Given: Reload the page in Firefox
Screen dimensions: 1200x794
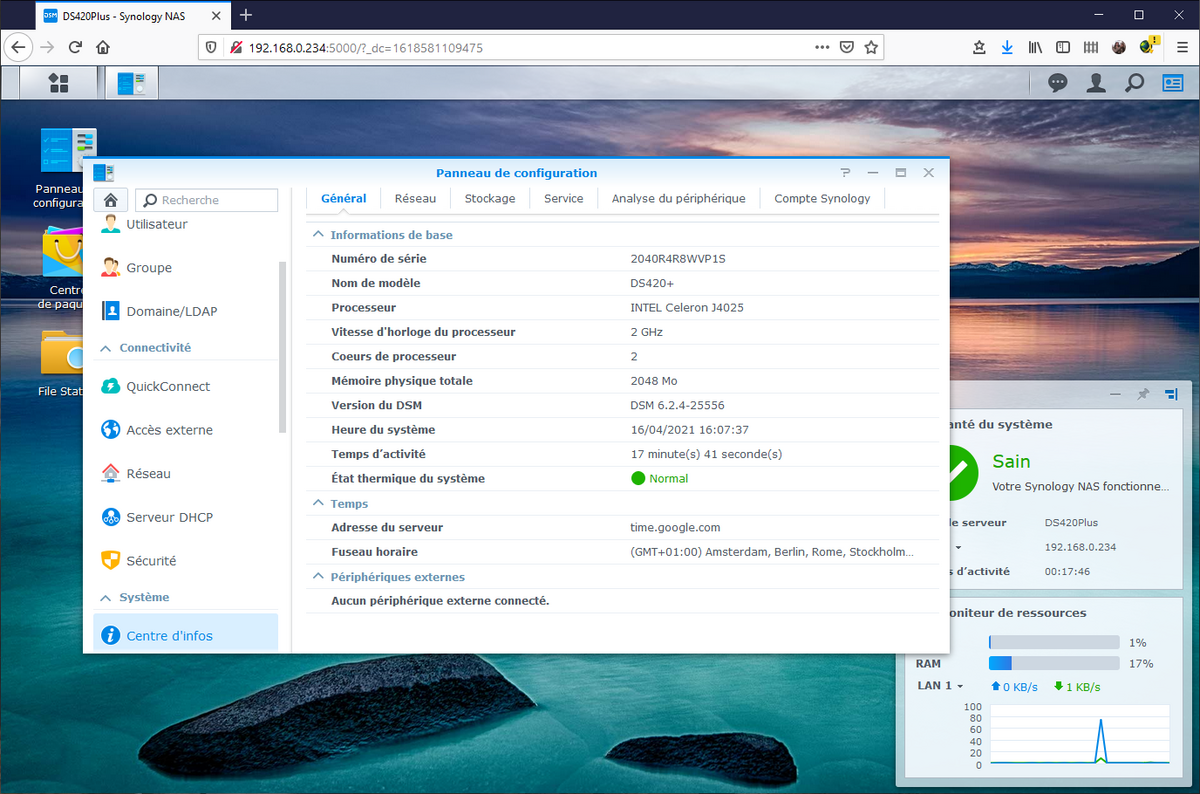Looking at the screenshot, I should 75,47.
